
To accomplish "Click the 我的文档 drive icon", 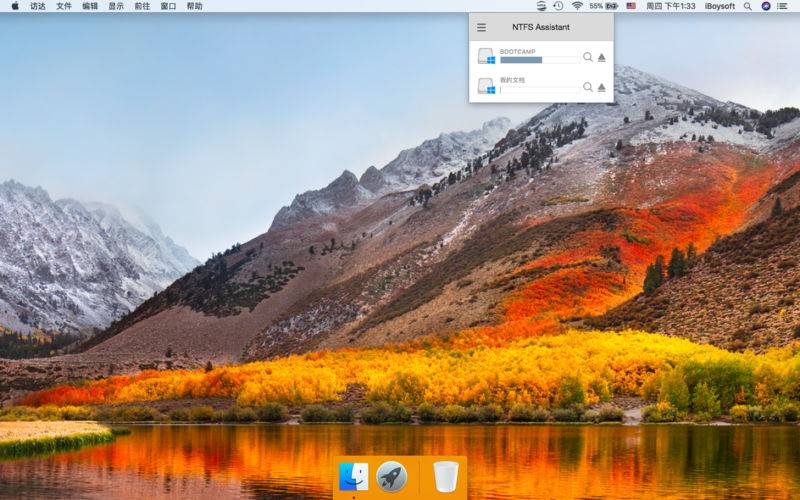I will click(486, 86).
